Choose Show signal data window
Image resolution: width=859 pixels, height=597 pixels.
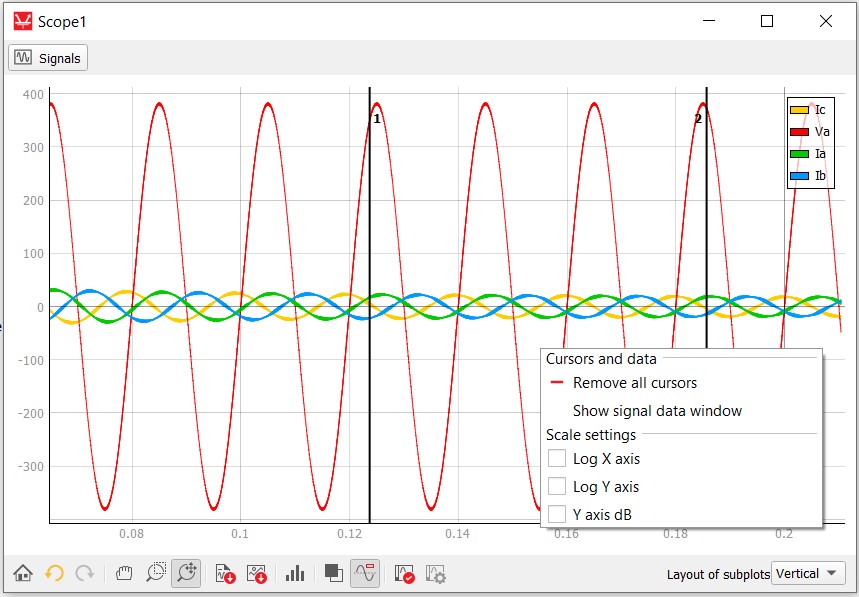657,411
